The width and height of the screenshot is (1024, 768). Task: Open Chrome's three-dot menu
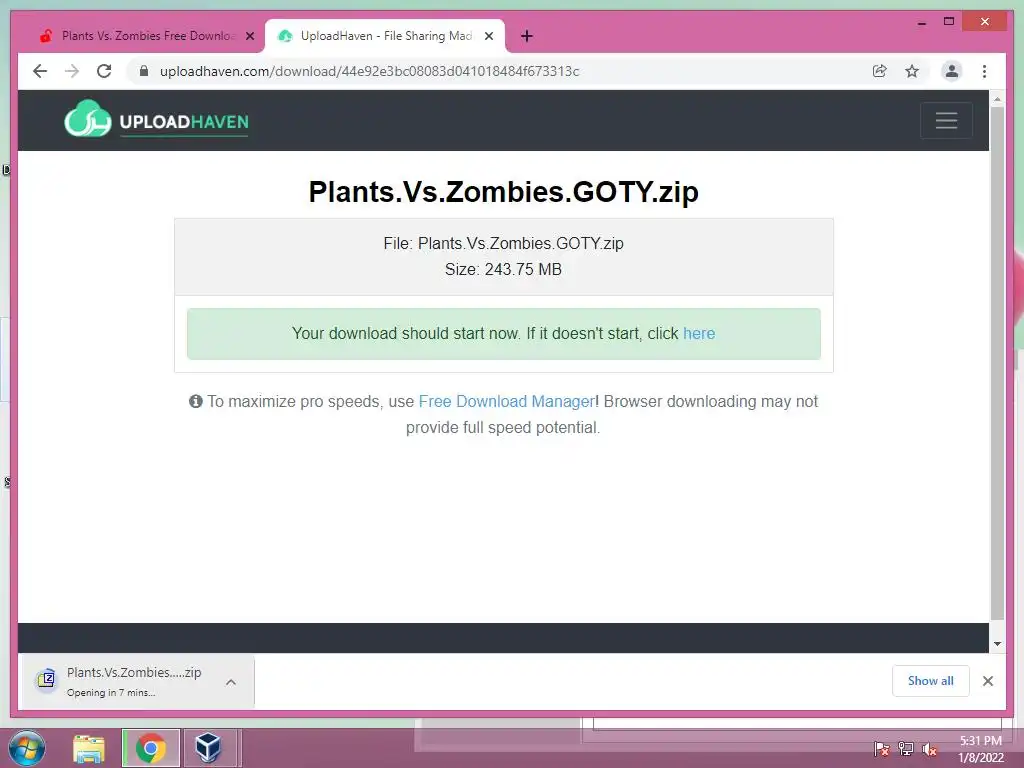pyautogui.click(x=984, y=71)
